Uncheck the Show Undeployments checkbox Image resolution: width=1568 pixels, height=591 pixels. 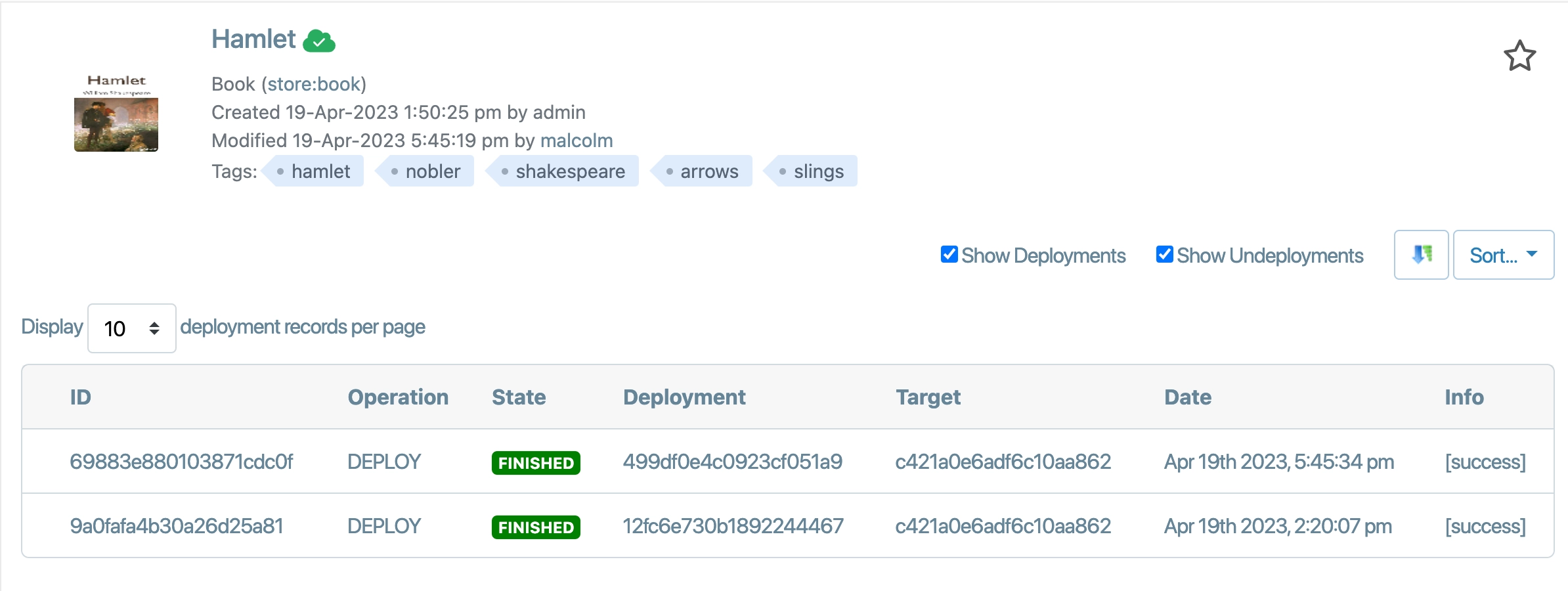pos(1164,254)
